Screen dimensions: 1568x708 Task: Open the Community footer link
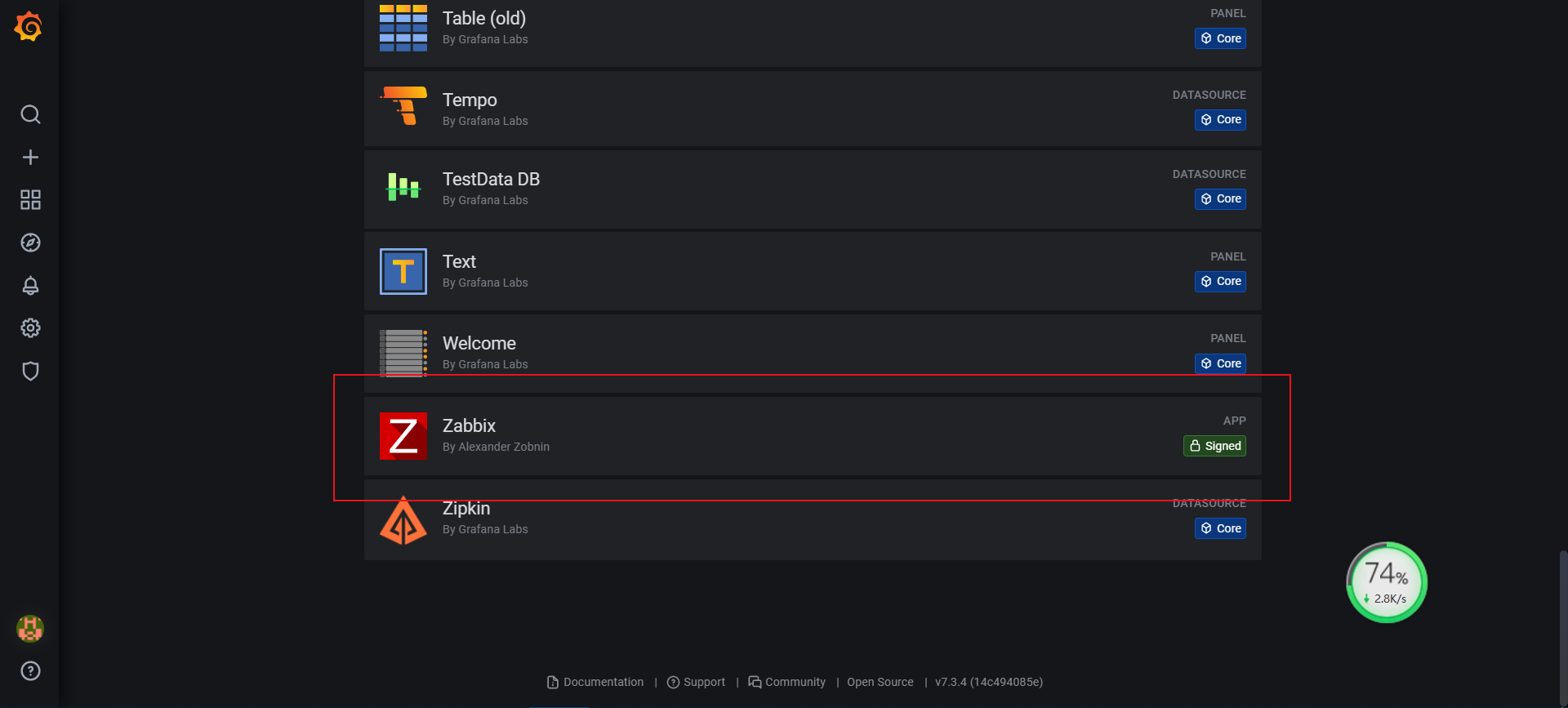tap(787, 682)
